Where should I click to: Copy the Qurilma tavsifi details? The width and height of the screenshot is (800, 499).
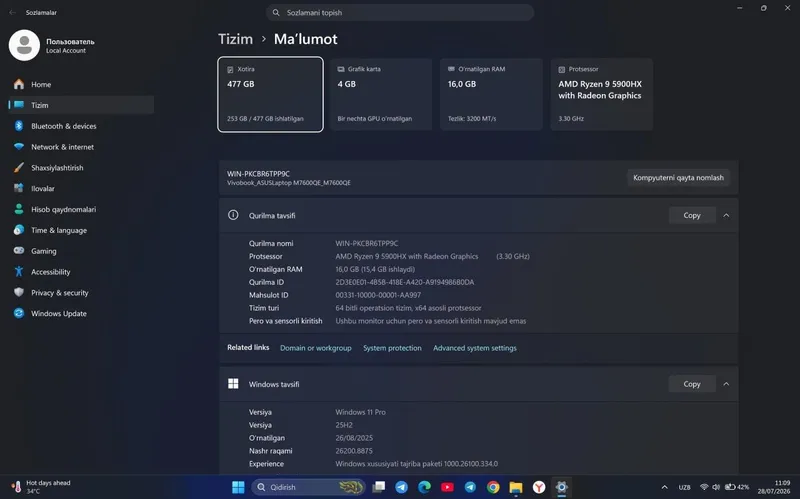pos(692,215)
